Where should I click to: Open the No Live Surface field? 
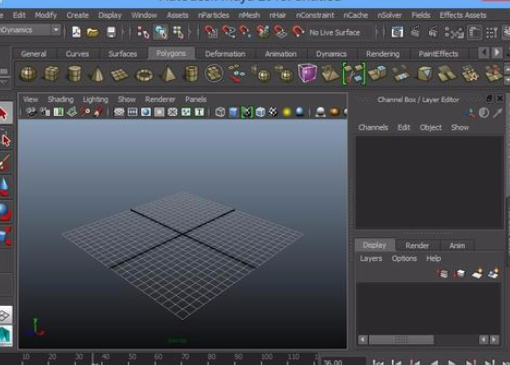click(334, 32)
